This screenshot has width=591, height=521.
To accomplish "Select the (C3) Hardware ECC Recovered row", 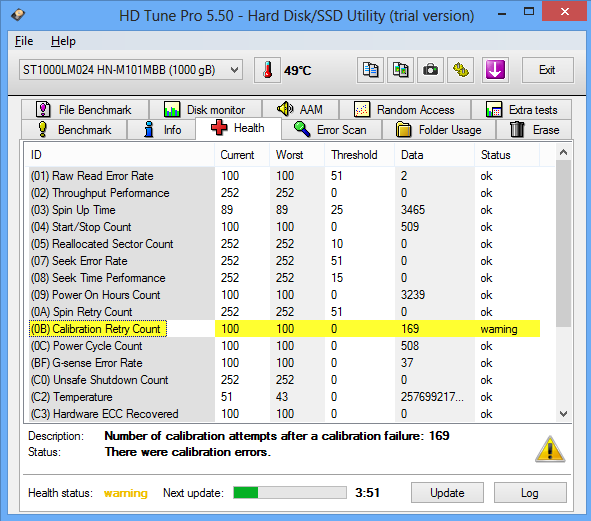I will [285, 414].
